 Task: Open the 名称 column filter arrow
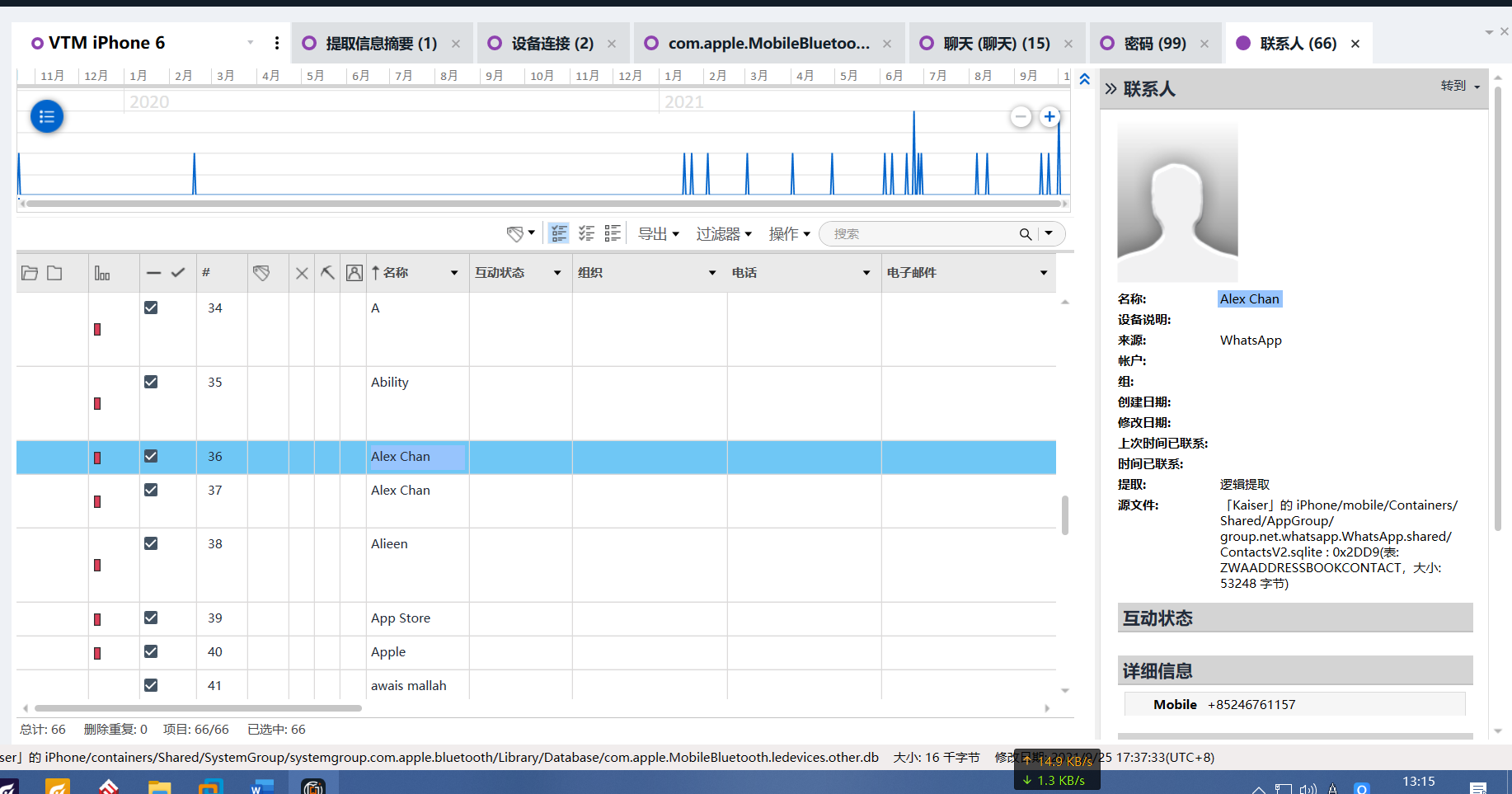[454, 273]
